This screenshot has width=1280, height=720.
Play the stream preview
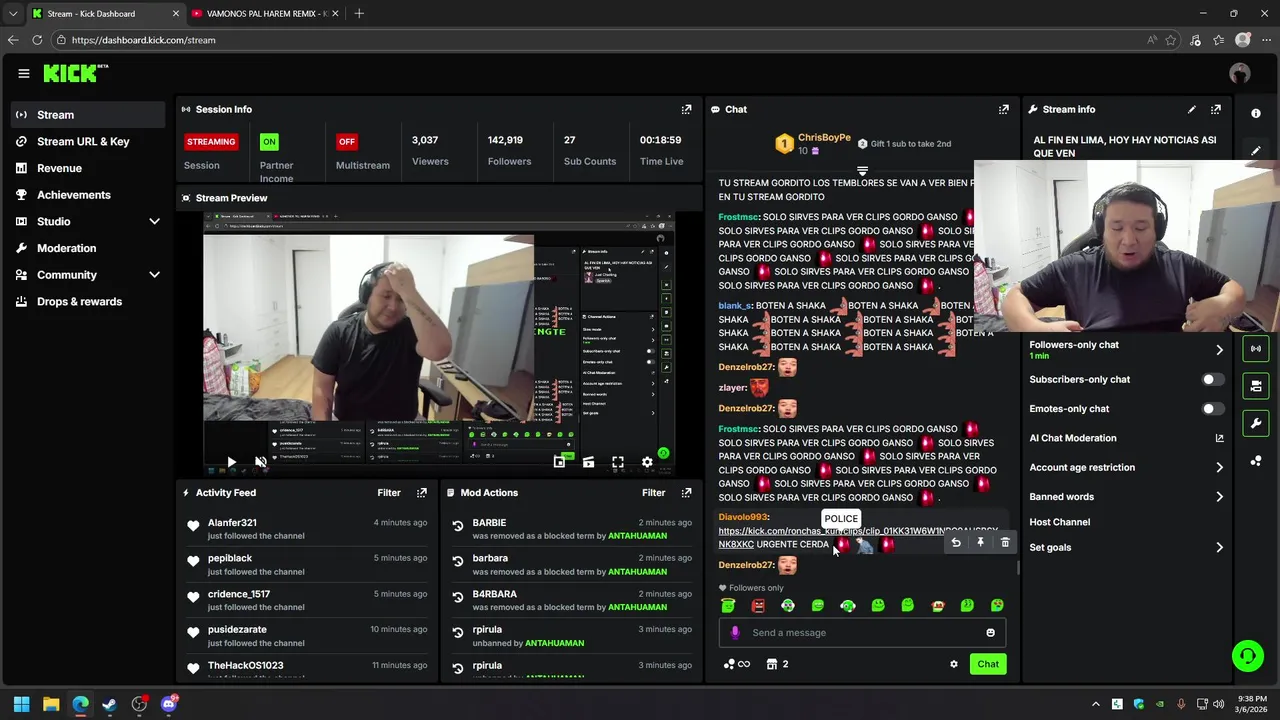(x=231, y=462)
